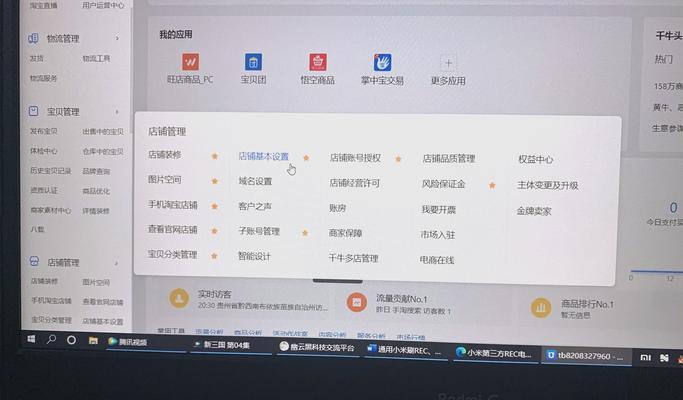Expand the 宝贝管理 chevron arrow
The height and width of the screenshot is (400, 683).
pyautogui.click(x=117, y=112)
